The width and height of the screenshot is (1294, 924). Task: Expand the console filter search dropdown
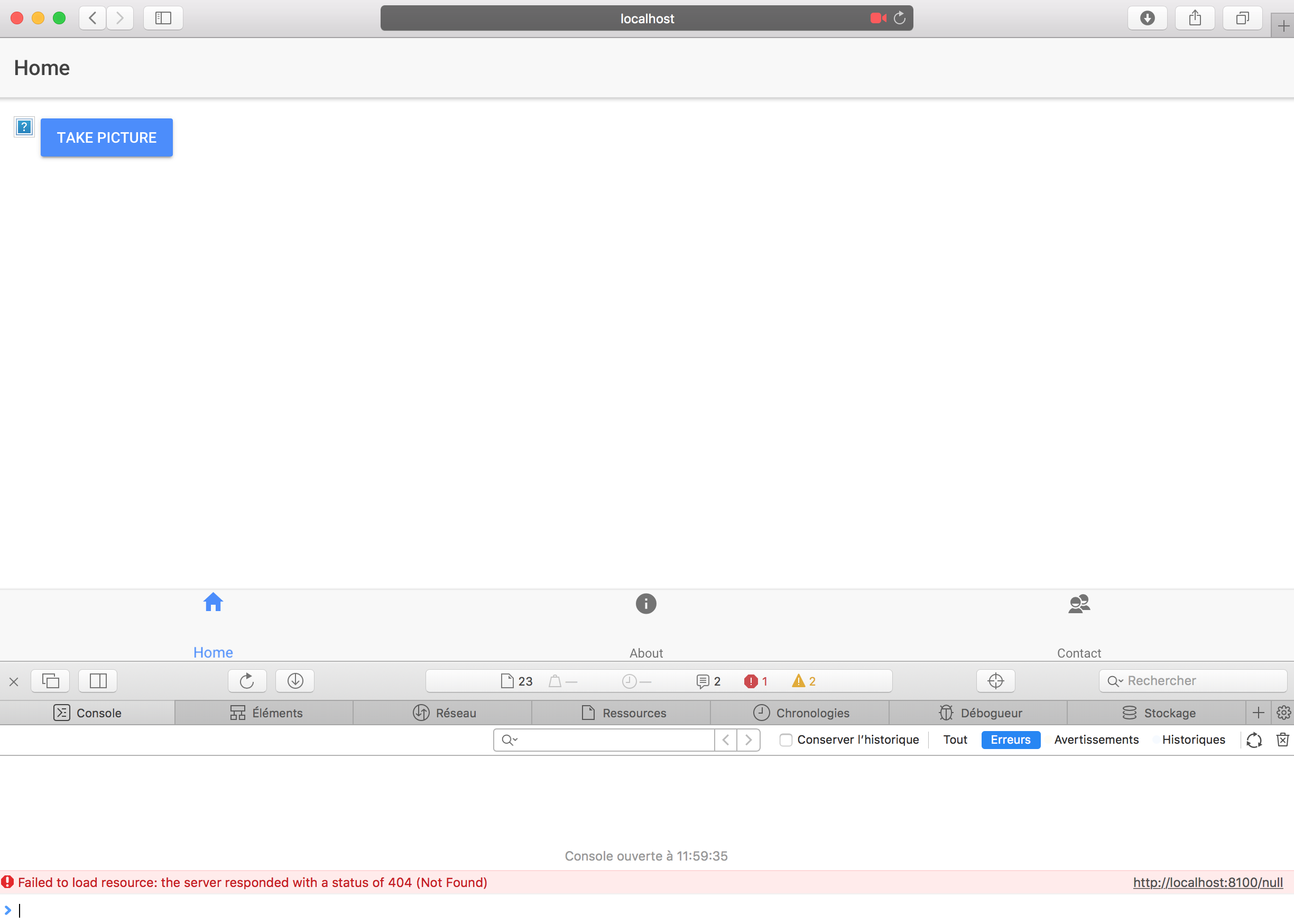[510, 740]
